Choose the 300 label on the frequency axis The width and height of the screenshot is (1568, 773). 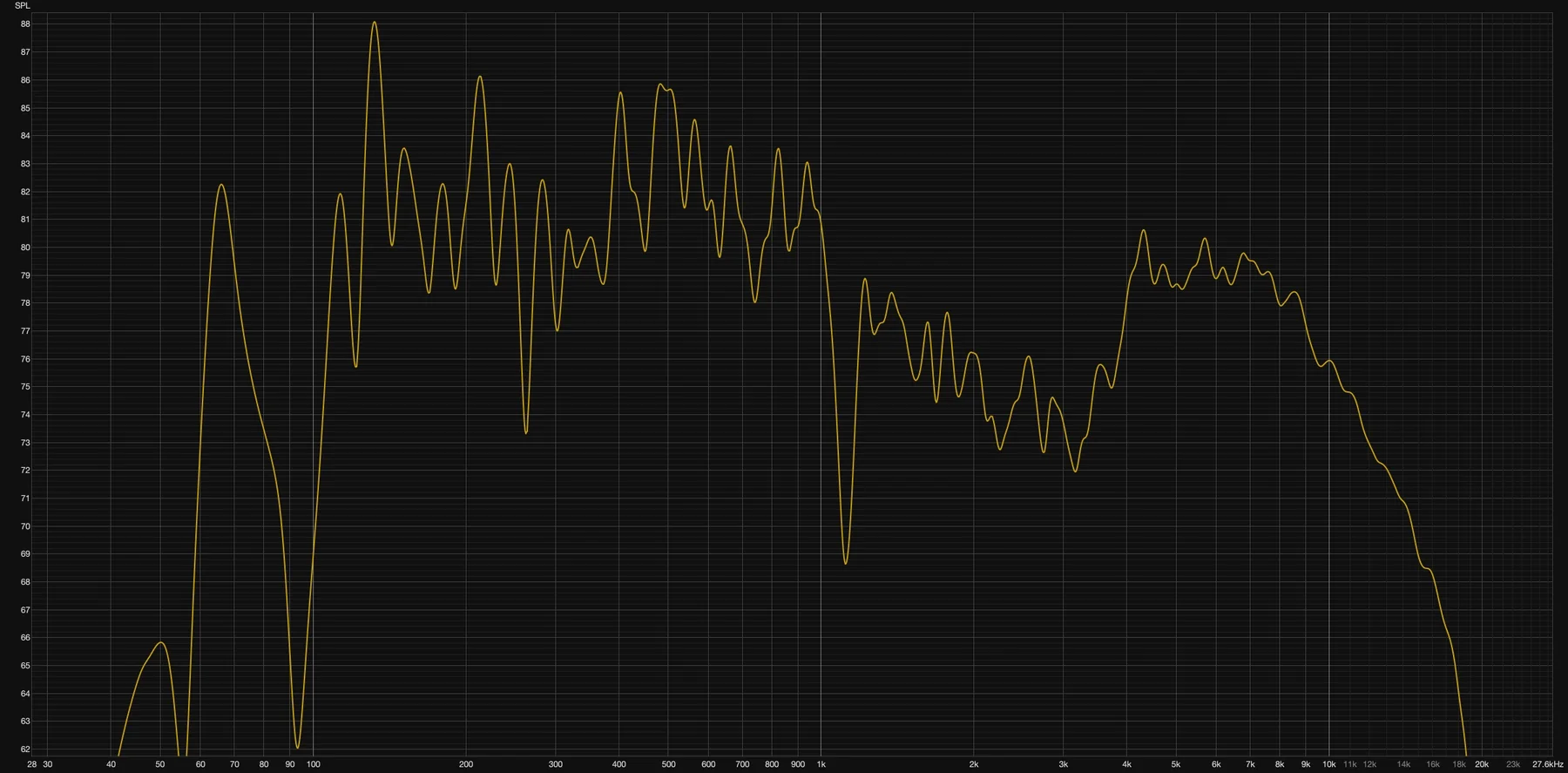click(x=556, y=764)
